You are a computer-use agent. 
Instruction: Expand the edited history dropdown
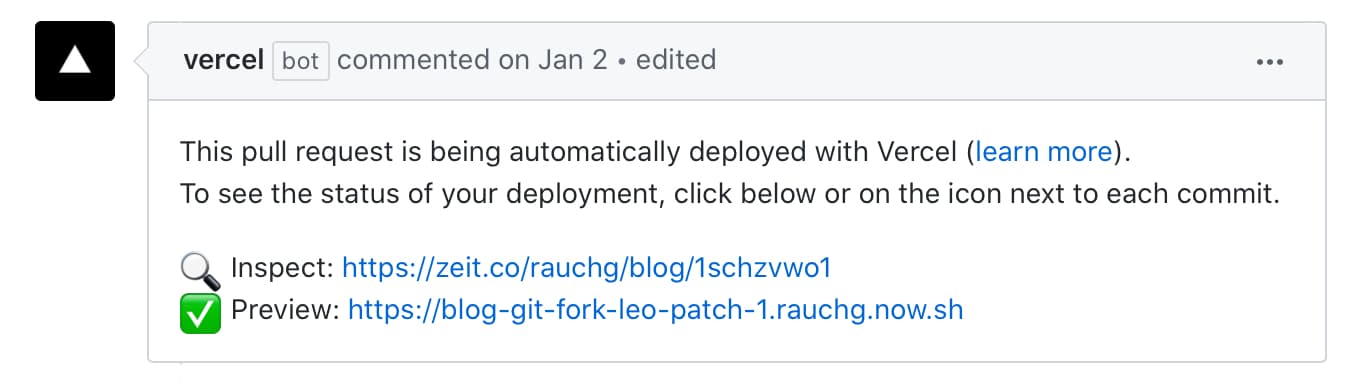676,60
